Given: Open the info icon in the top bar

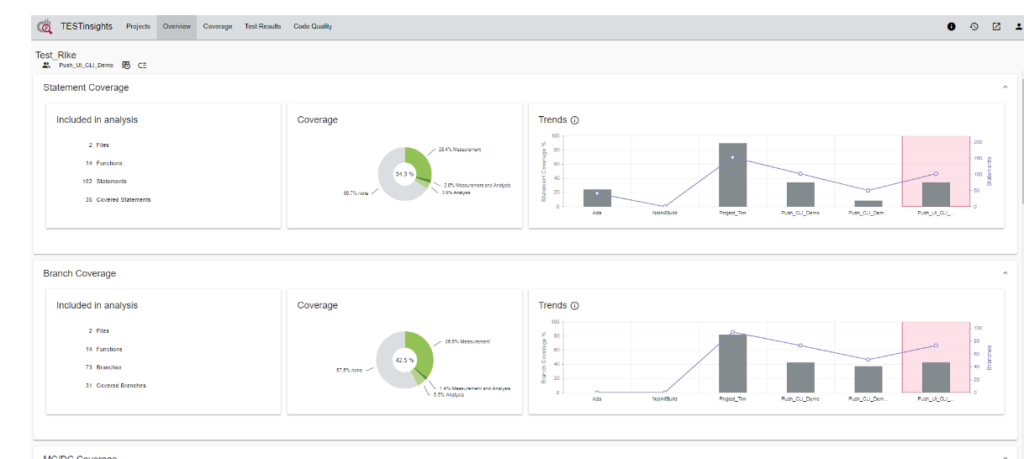Looking at the screenshot, I should (x=952, y=27).
